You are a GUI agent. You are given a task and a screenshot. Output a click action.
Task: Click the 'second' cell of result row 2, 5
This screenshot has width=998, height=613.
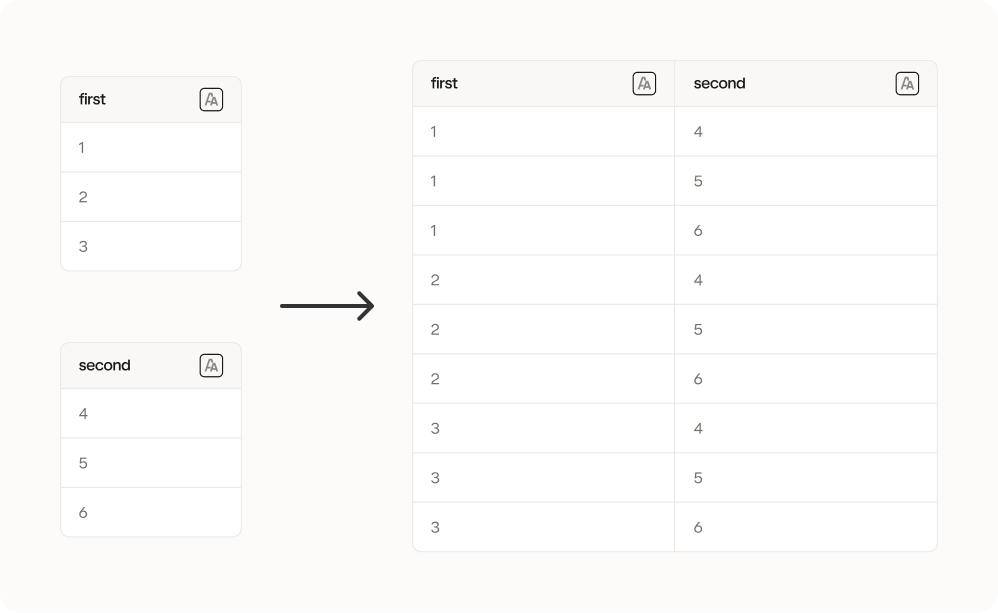pyautogui.click(x=806, y=330)
